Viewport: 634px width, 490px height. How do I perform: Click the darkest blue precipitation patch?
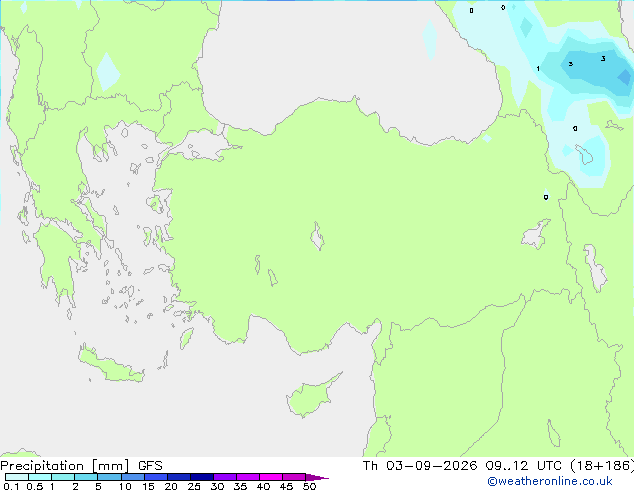click(x=625, y=77)
